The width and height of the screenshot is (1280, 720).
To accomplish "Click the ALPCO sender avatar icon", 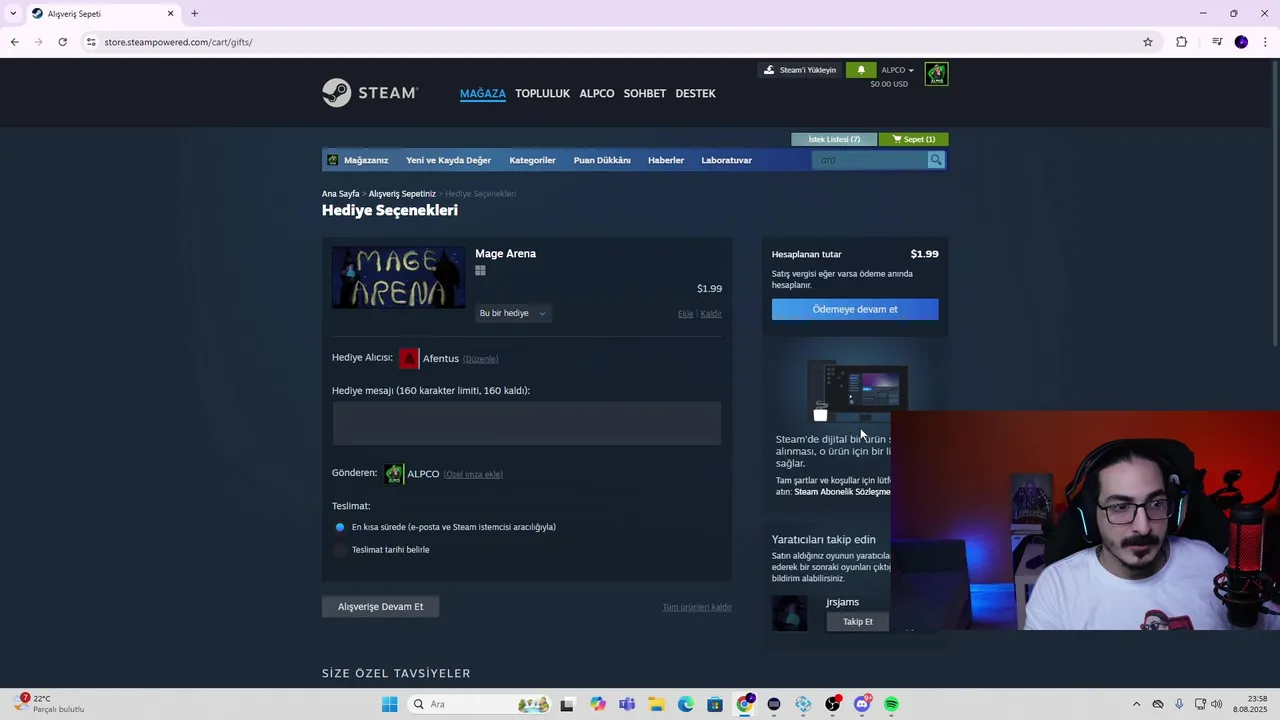I will click(x=394, y=473).
